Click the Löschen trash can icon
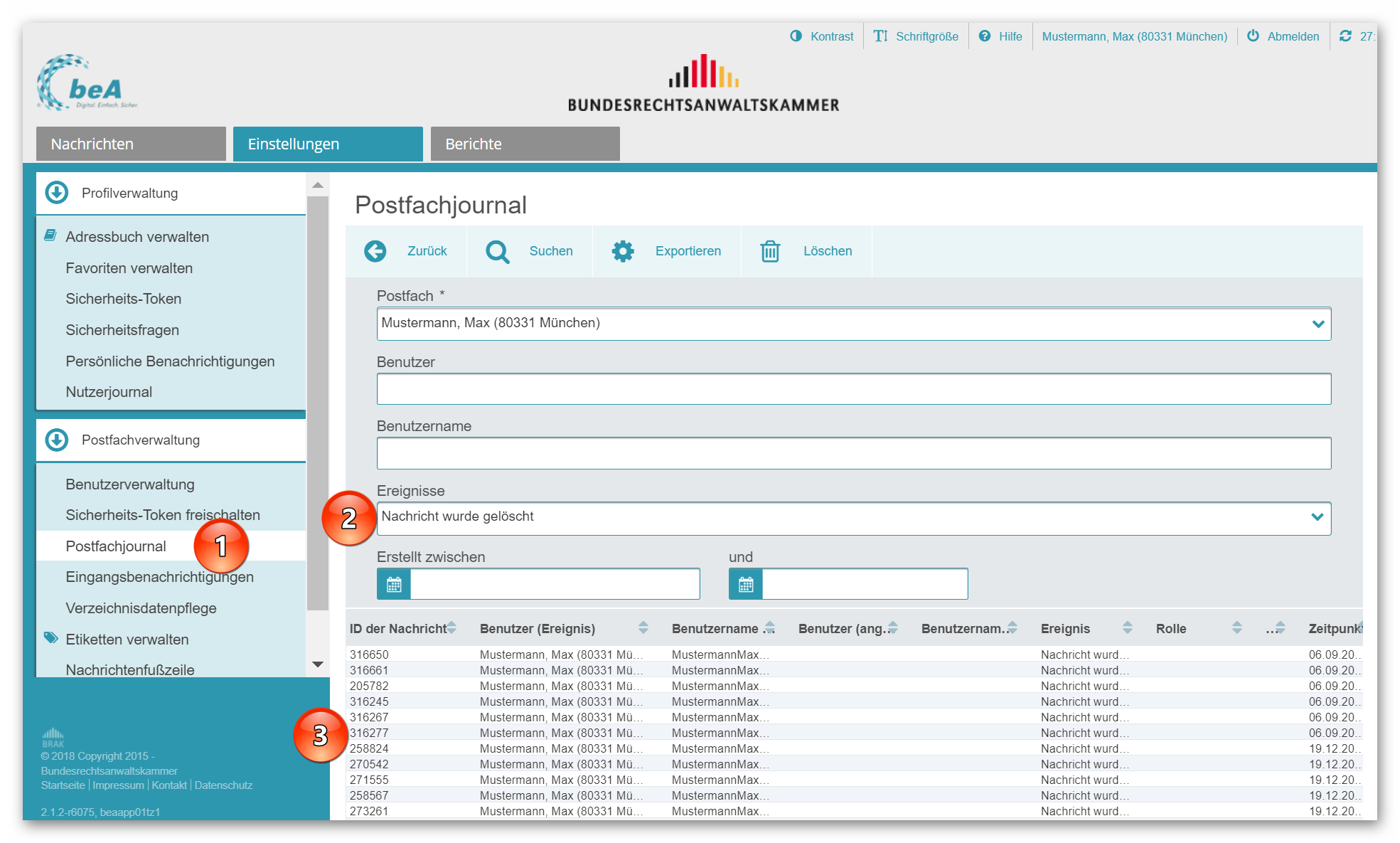Image resolution: width=1400 pixels, height=843 pixels. tap(770, 251)
